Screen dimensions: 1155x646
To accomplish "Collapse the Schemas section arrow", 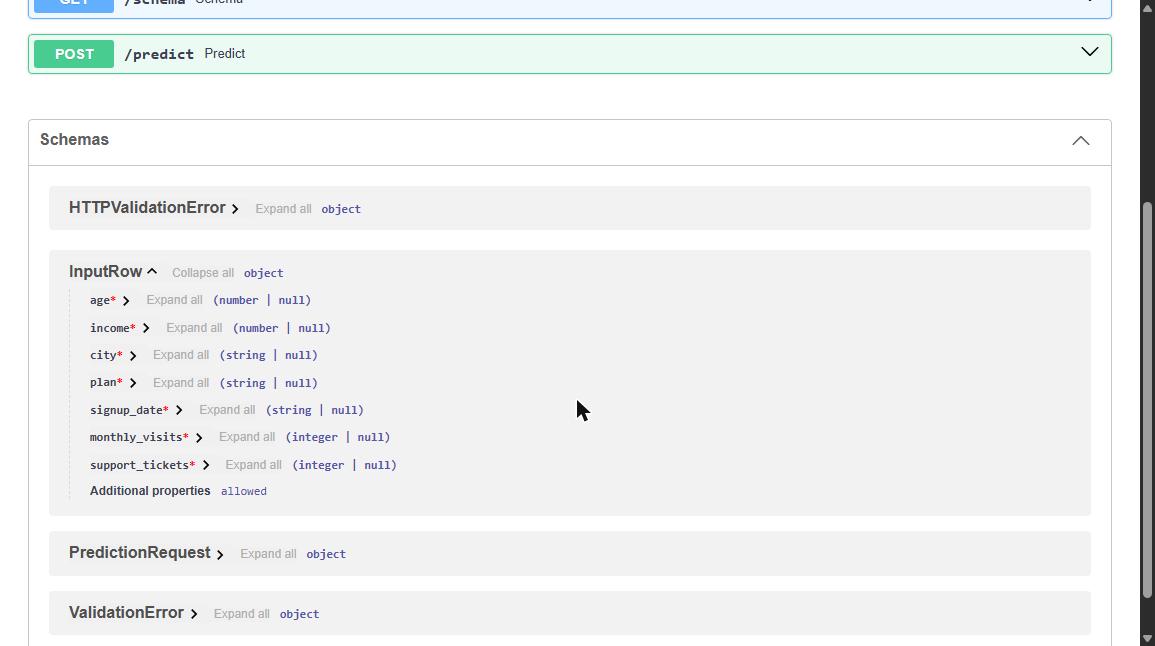I will (1081, 141).
